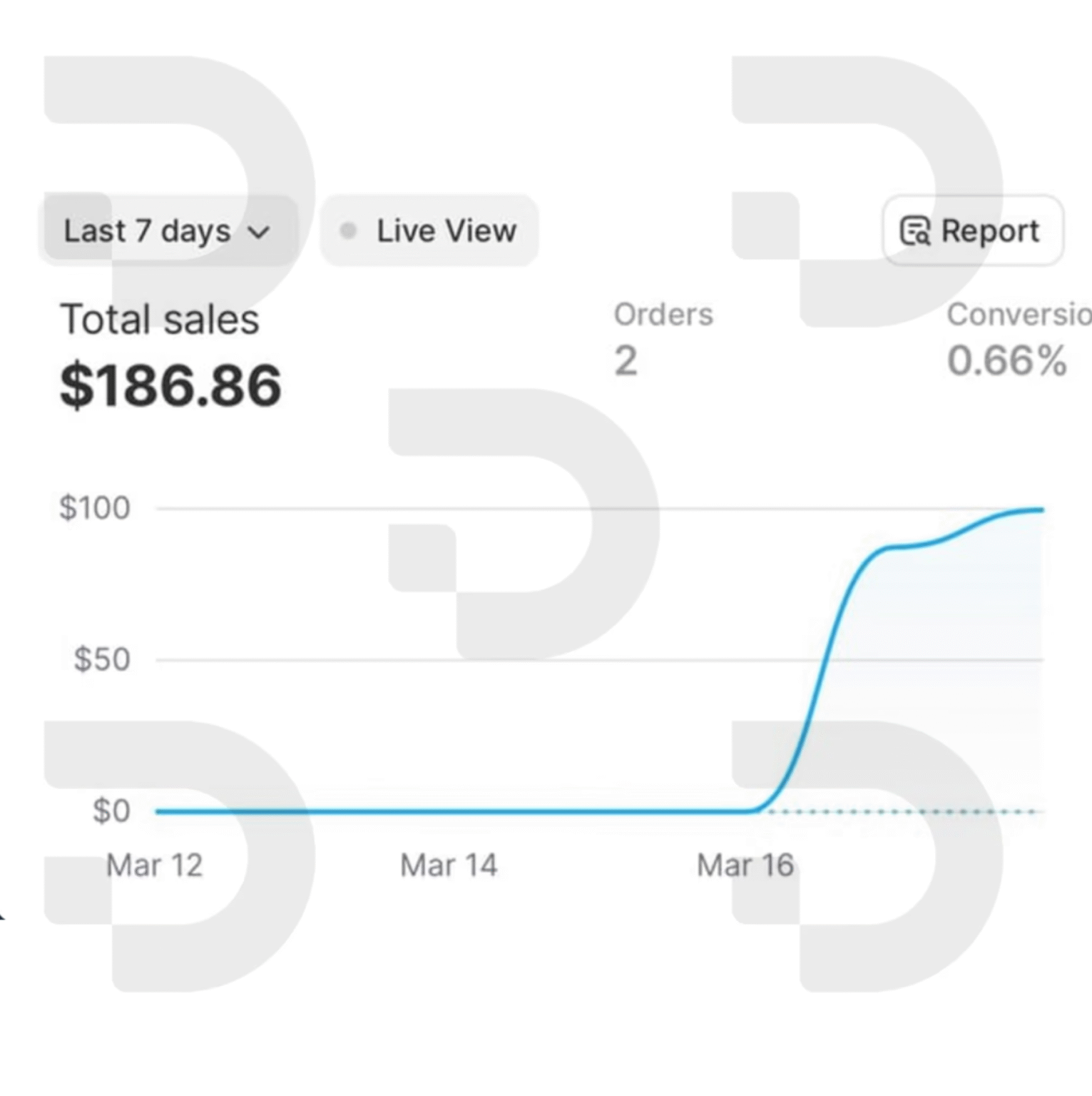Switch to the Conversion rate metric
1092x1096 pixels.
coord(1019,315)
